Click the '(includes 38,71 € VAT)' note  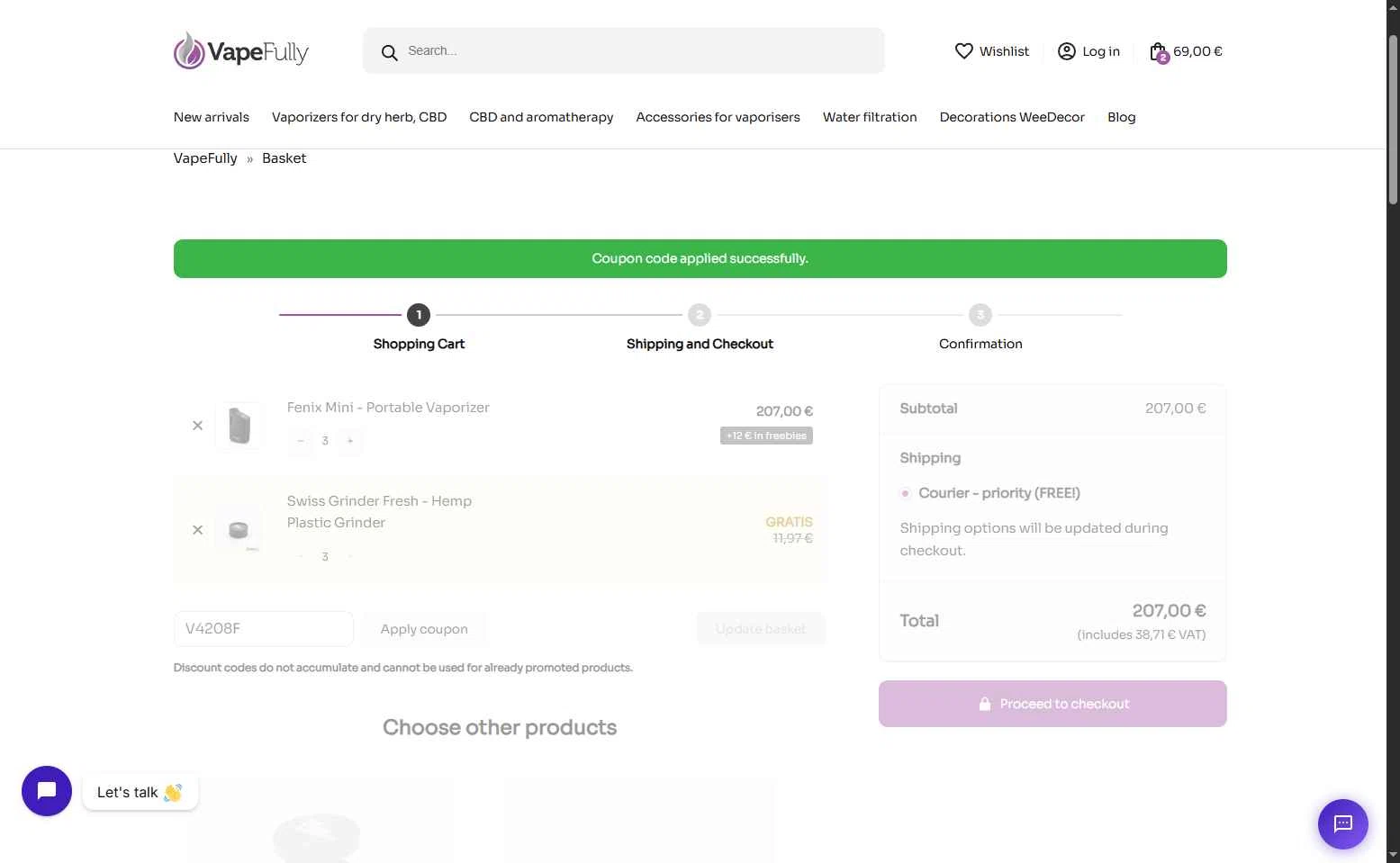click(x=1142, y=634)
